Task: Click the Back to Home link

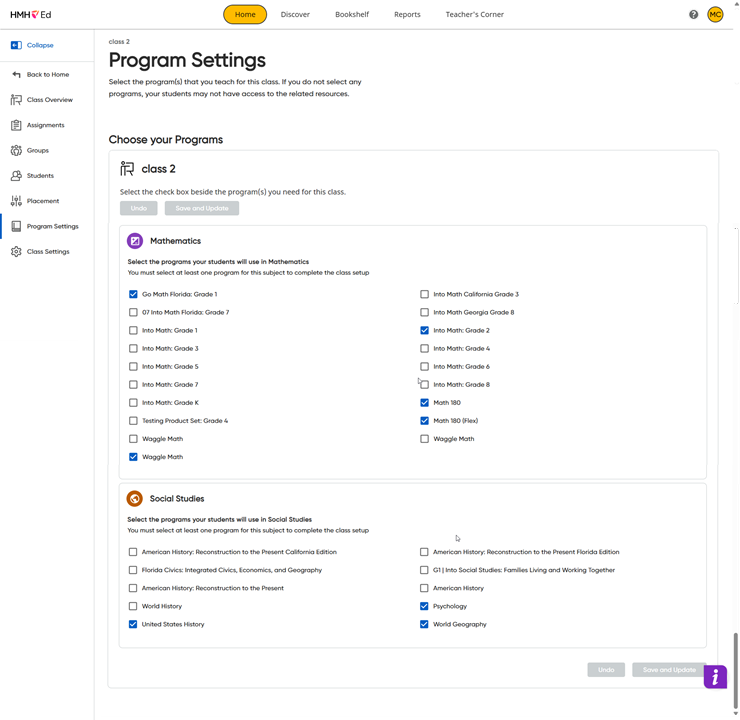Action: (48, 75)
